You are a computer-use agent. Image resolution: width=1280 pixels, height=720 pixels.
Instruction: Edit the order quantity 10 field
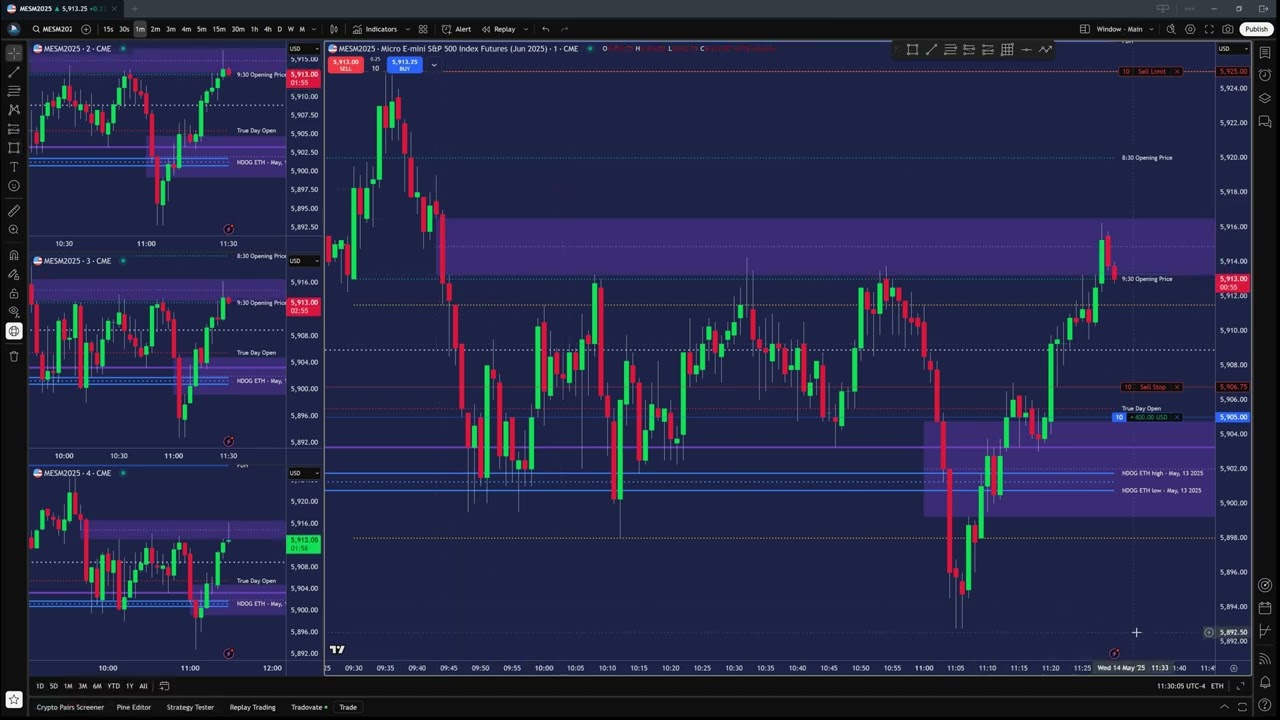pyautogui.click(x=375, y=68)
